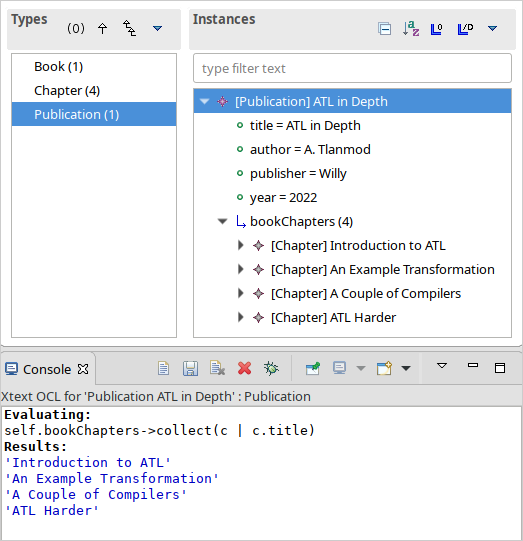Open new console dropdown arrow
523x541 pixels.
[x=406, y=368]
